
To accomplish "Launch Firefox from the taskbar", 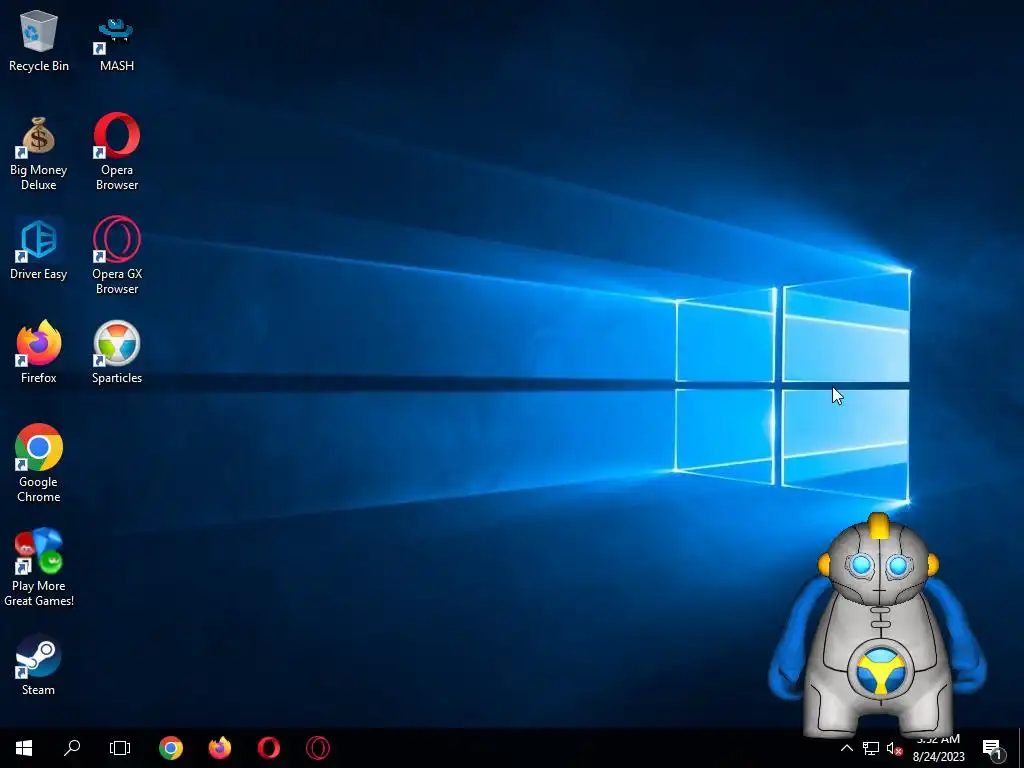I will coord(220,748).
